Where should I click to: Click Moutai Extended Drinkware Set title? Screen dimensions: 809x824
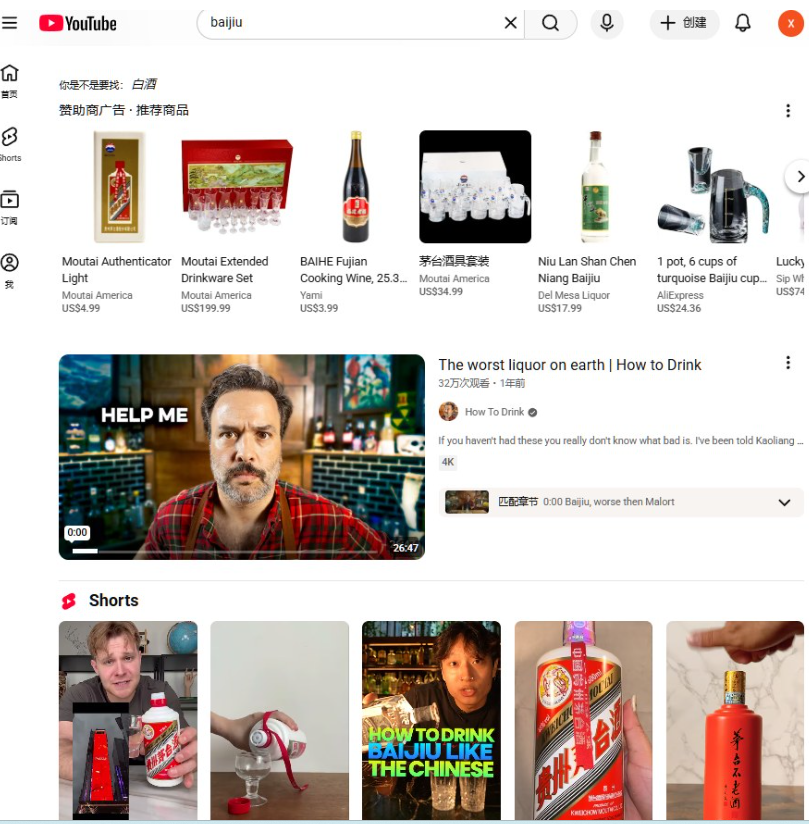click(225, 270)
